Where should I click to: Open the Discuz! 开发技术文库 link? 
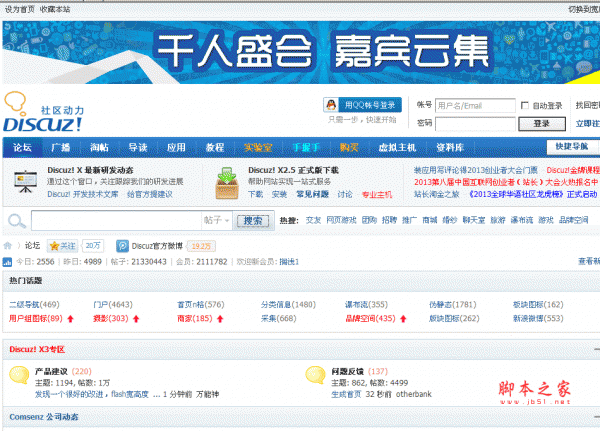pyautogui.click(x=83, y=194)
